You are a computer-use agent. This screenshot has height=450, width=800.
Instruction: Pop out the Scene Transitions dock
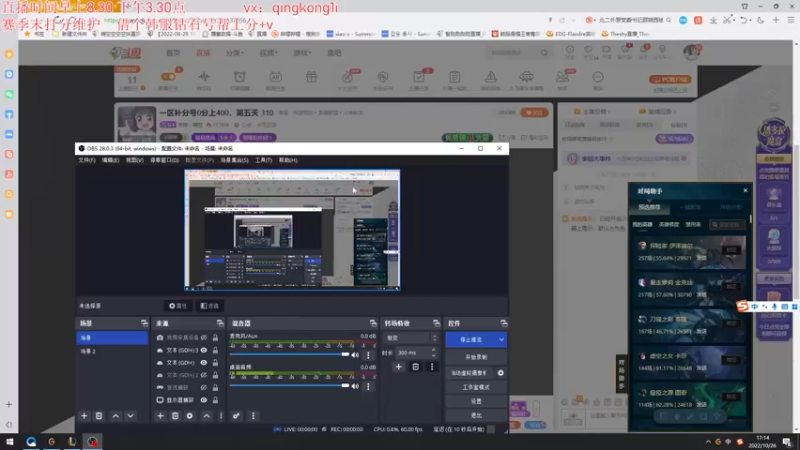(x=436, y=323)
